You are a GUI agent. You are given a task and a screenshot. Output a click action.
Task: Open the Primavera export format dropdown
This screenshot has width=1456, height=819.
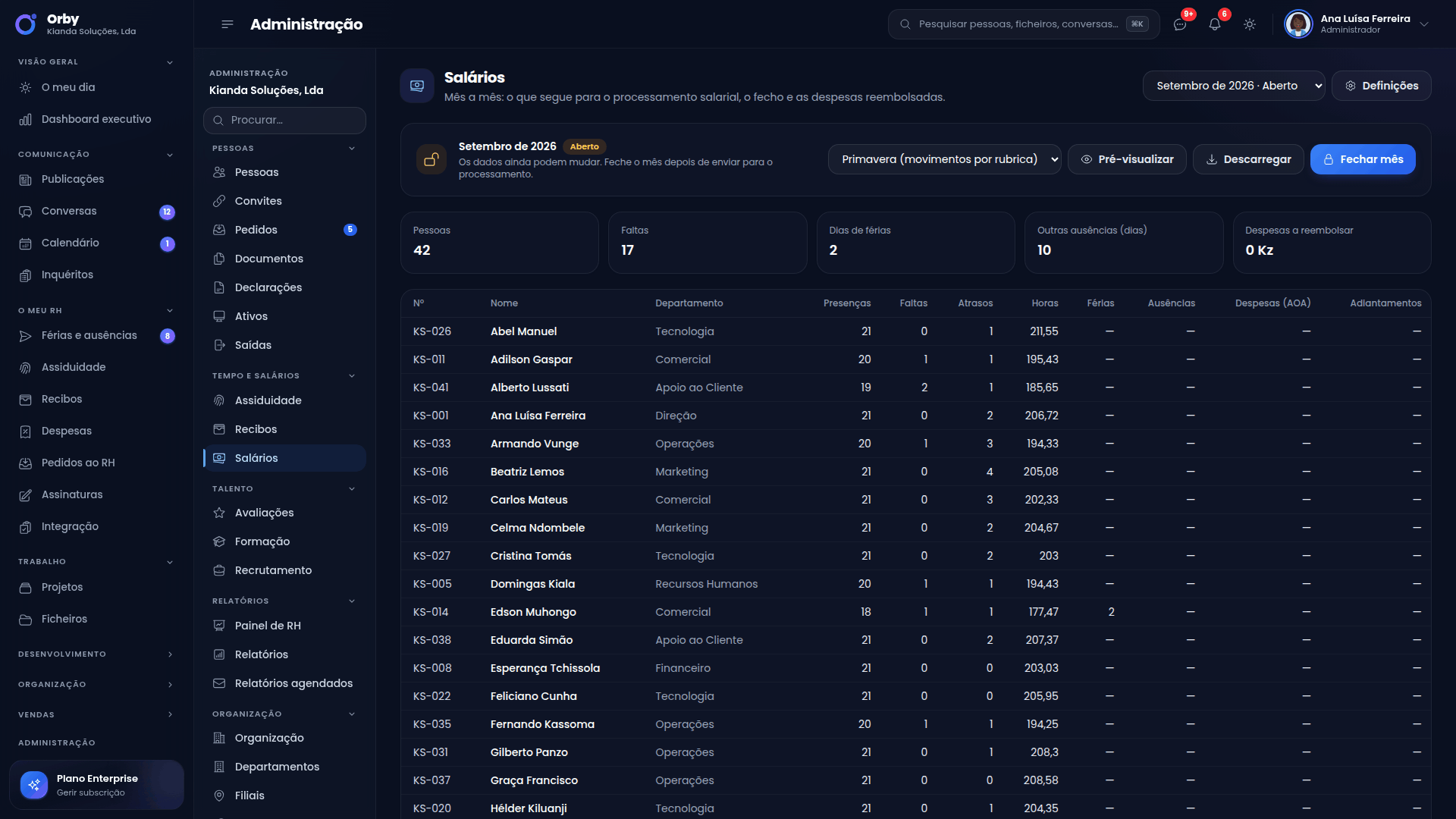pyautogui.click(x=944, y=159)
